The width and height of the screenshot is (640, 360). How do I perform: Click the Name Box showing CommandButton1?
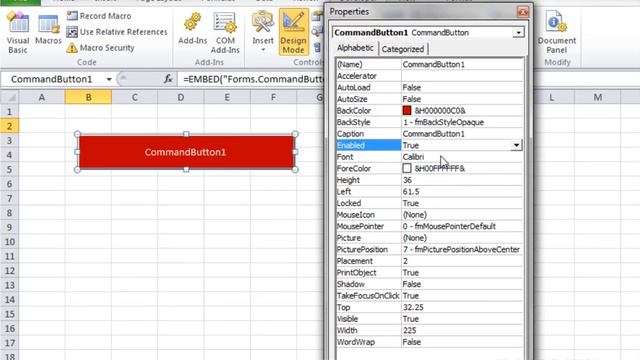52,79
